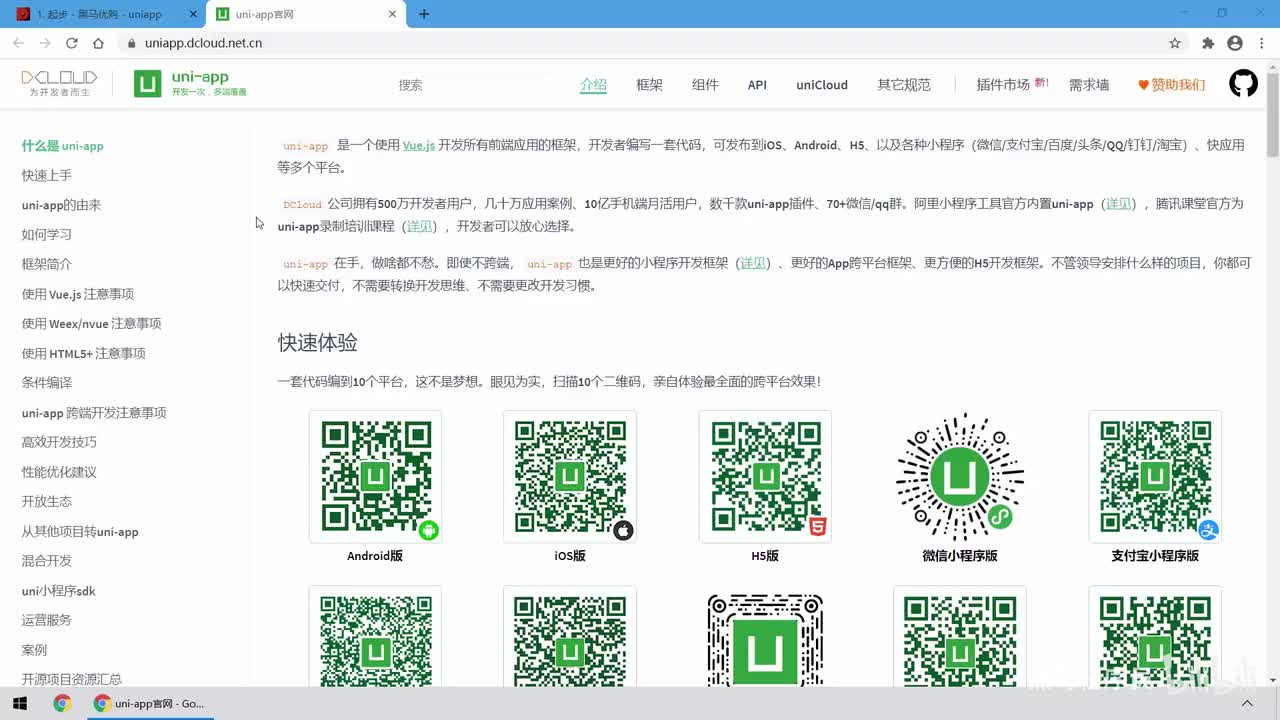
Task: Click the 赞助我们 link
Action: click(x=1172, y=85)
